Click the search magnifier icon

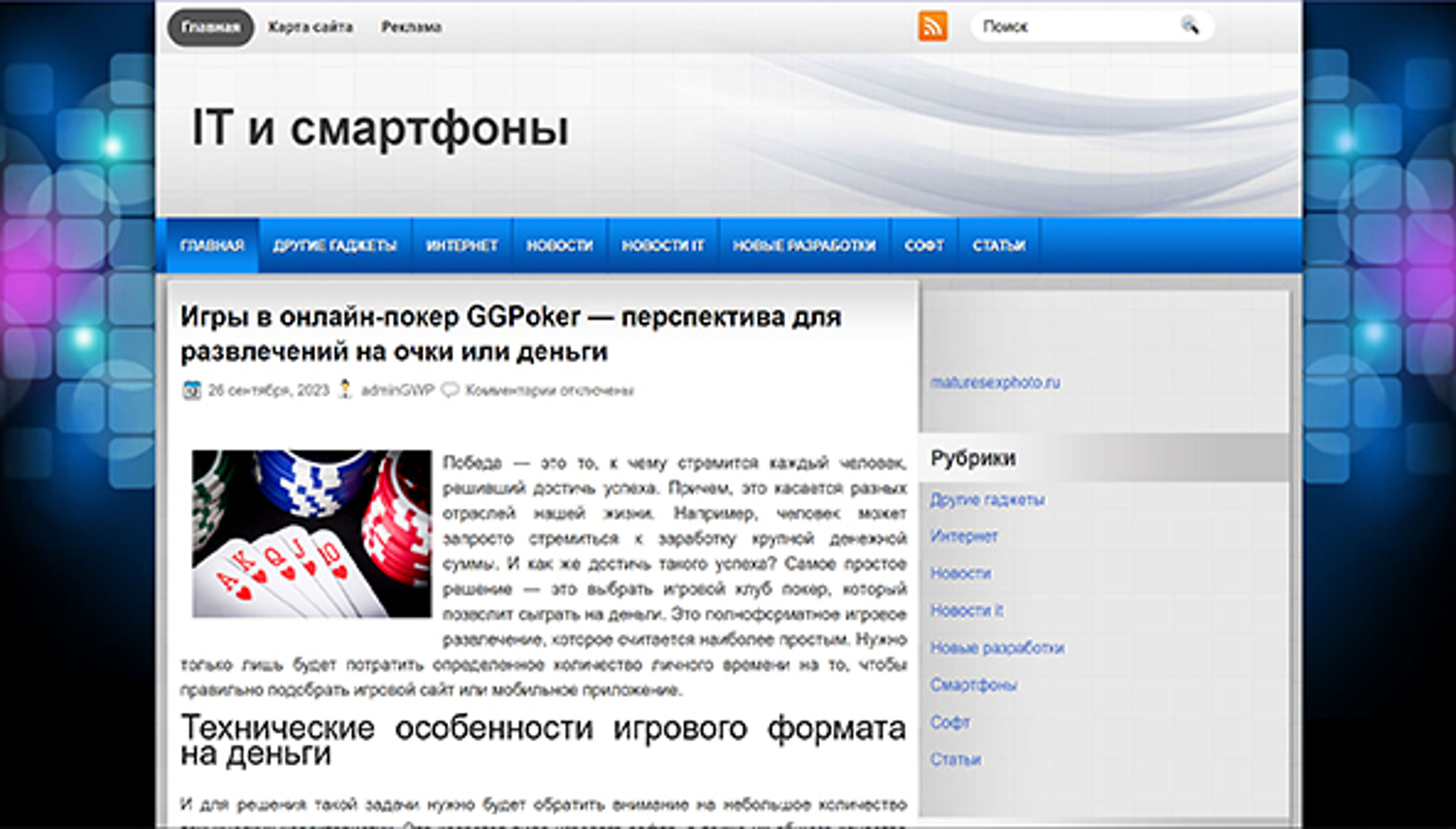(x=1189, y=26)
